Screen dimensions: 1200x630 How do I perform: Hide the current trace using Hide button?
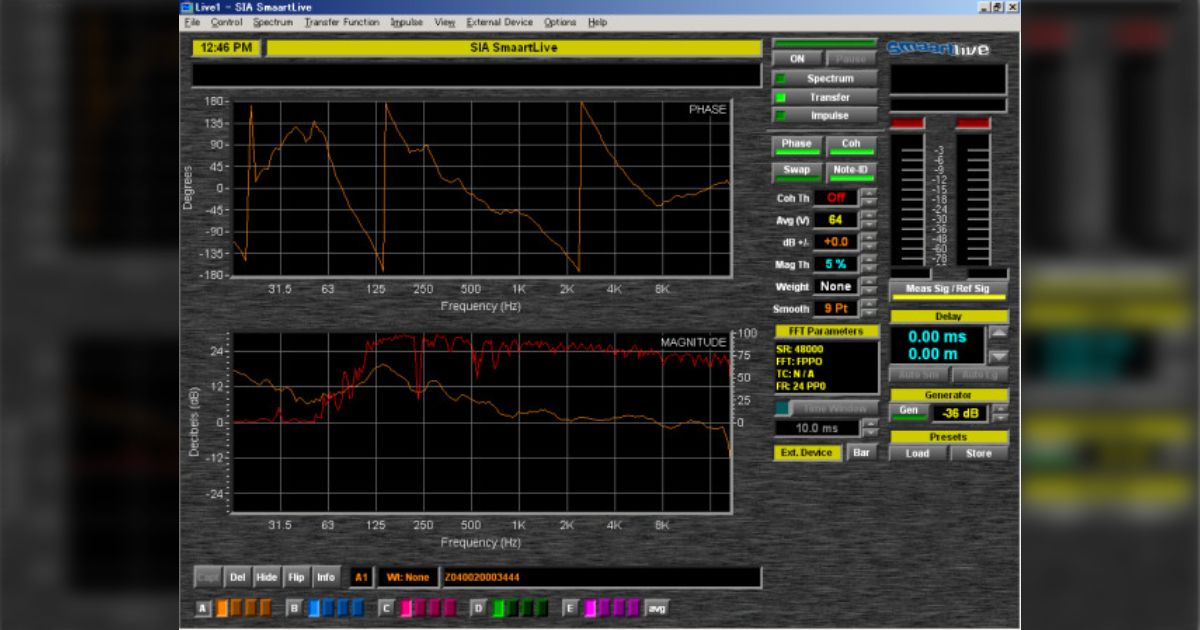[x=266, y=577]
